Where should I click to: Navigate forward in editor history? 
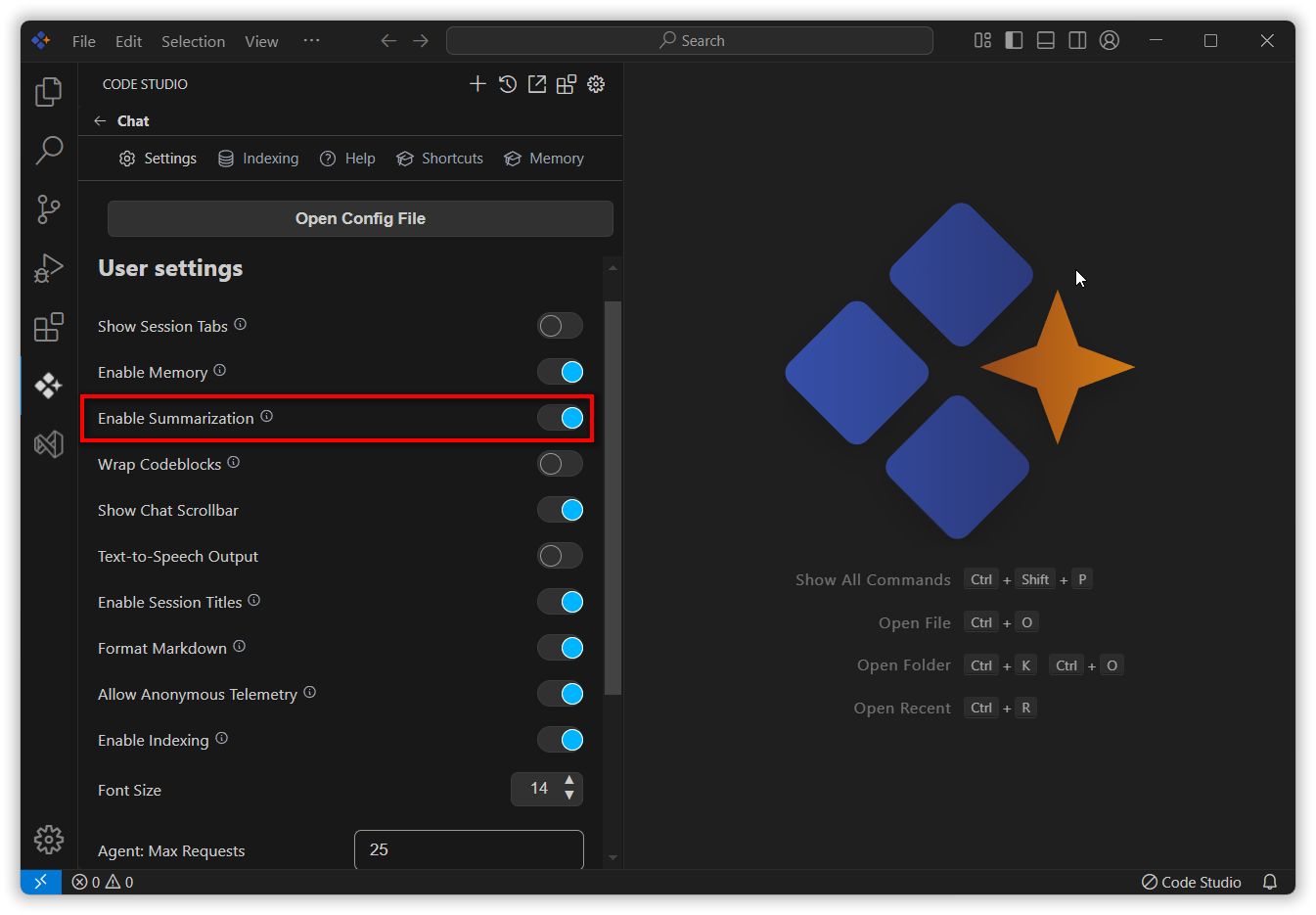[421, 41]
